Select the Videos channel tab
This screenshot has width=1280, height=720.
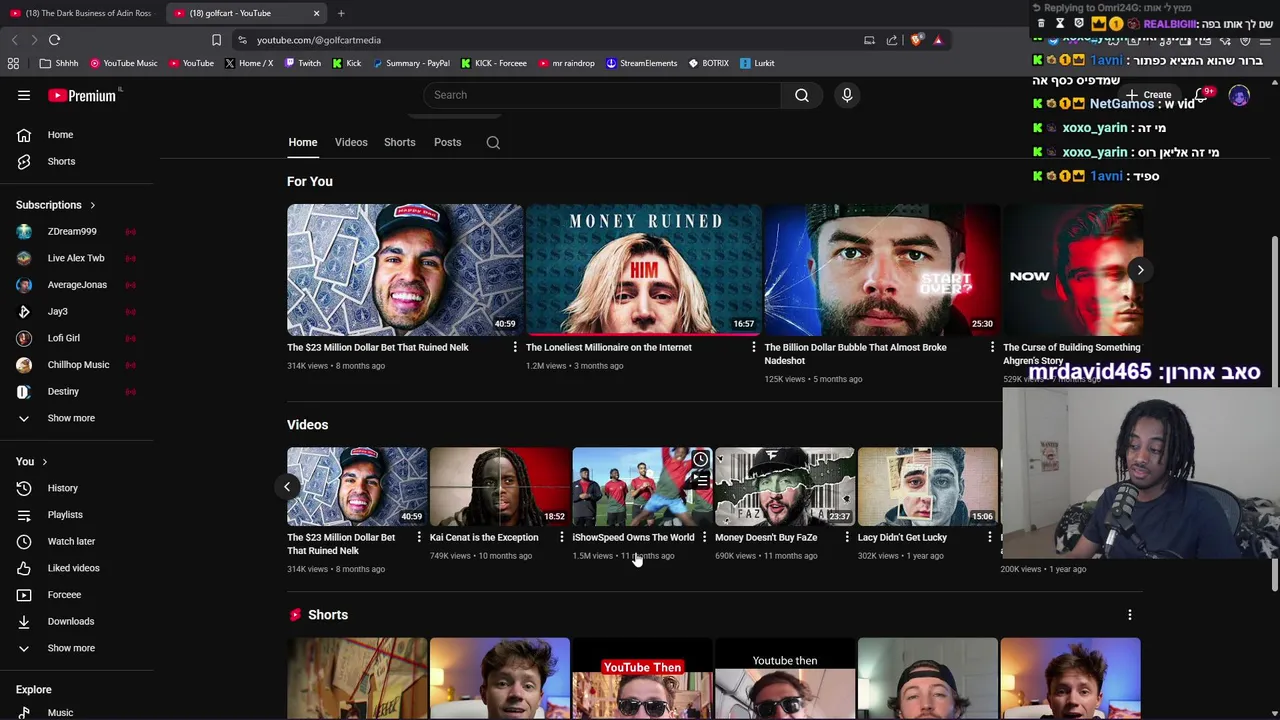(351, 142)
